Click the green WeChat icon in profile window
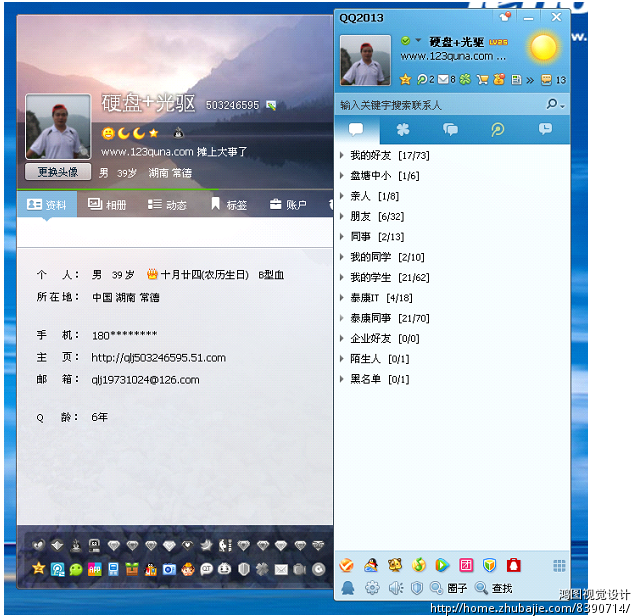Screen dimensions: 640x616 tap(76, 569)
